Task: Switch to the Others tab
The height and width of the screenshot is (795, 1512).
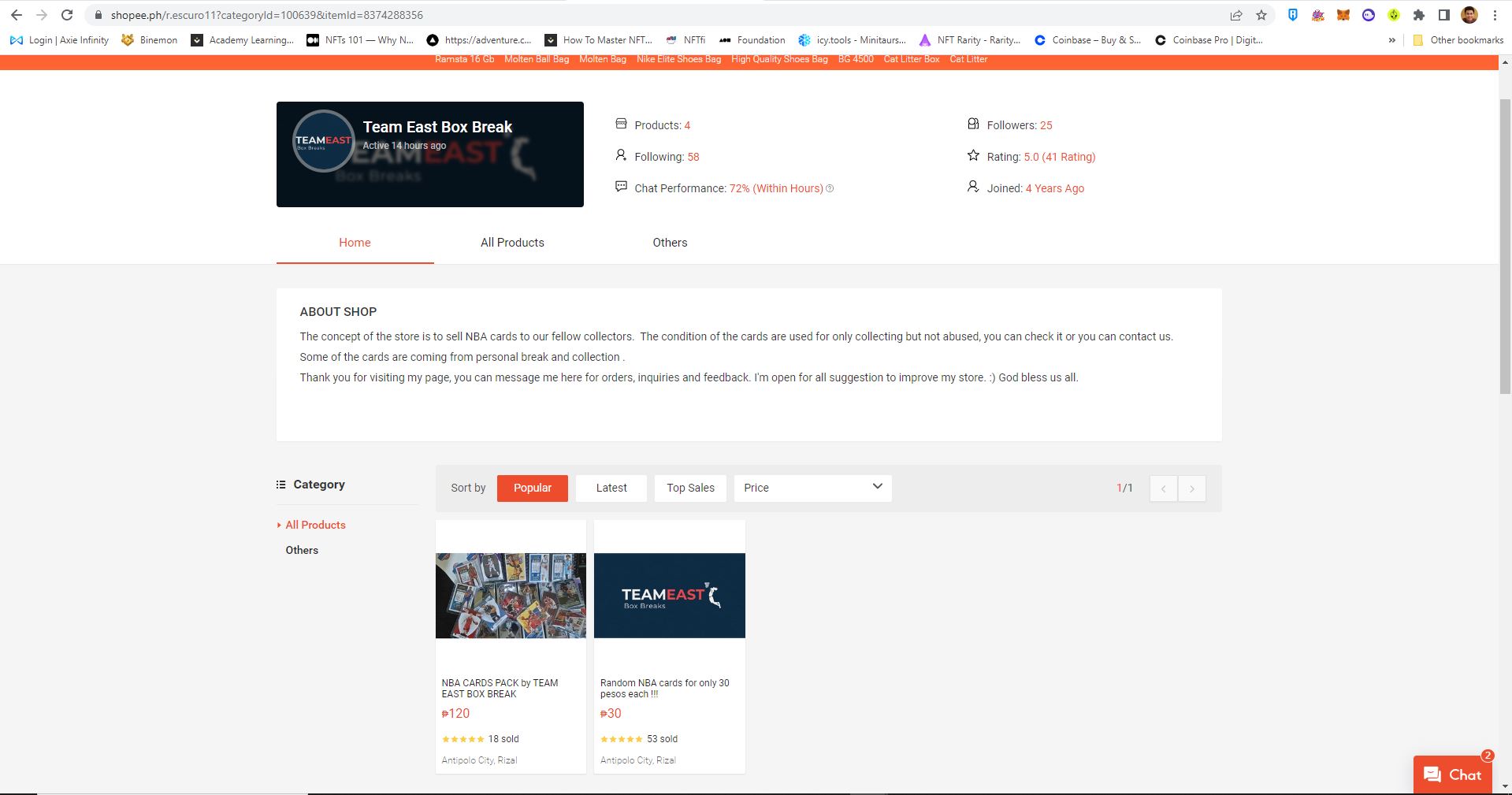Action: 670,243
